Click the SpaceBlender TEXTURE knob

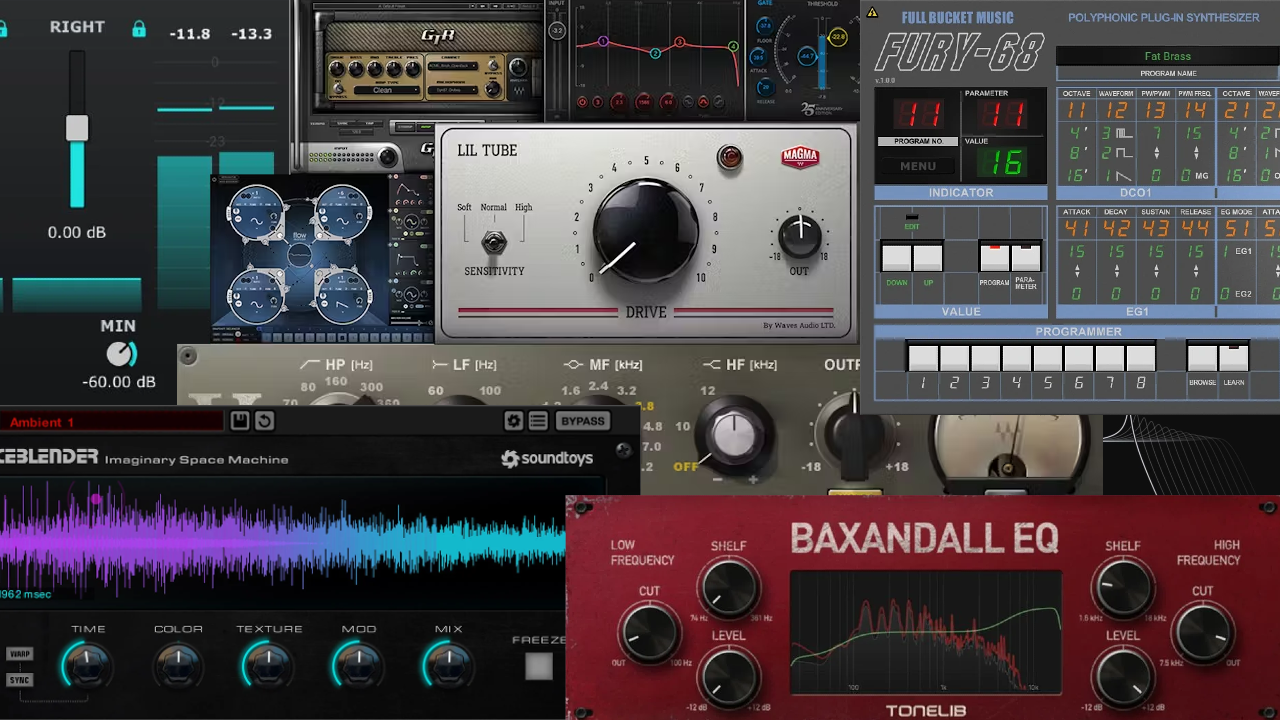tap(268, 664)
